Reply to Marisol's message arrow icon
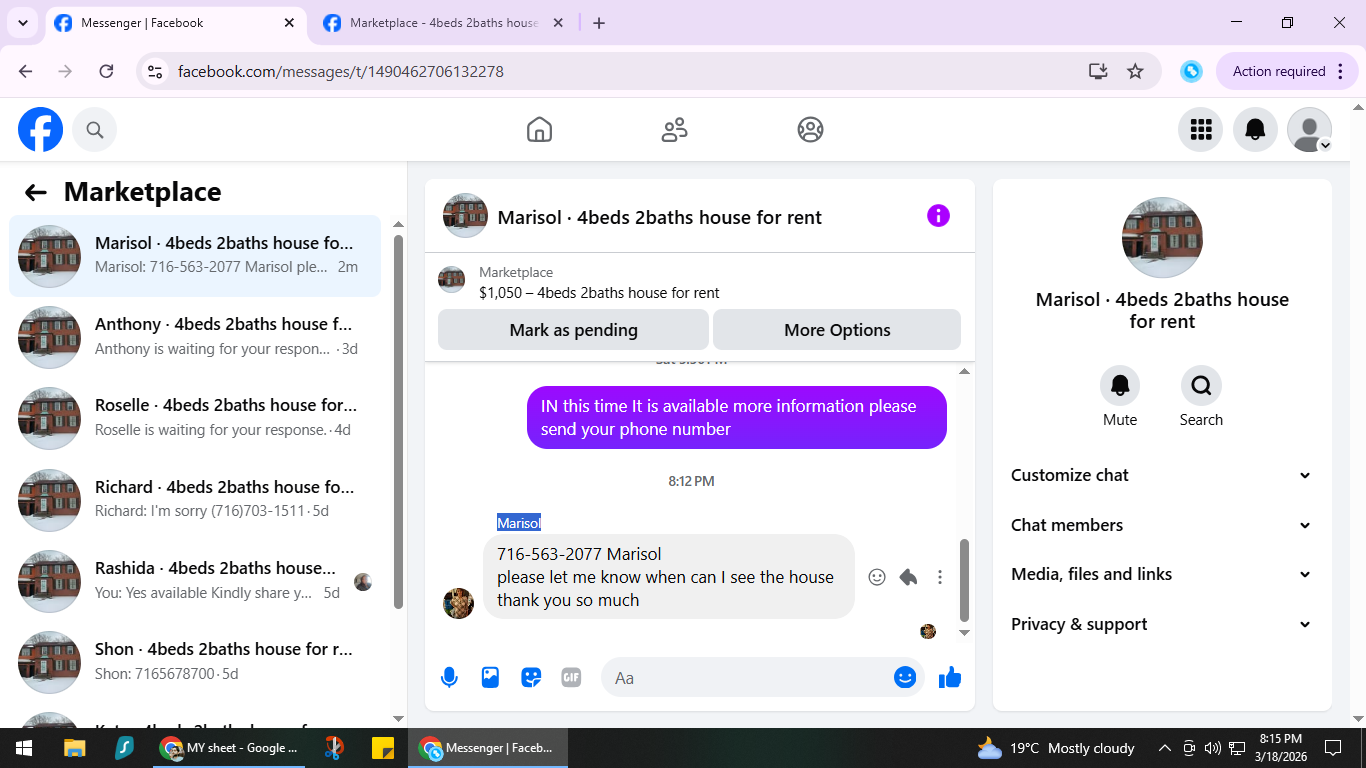The height and width of the screenshot is (768, 1366). [x=908, y=577]
